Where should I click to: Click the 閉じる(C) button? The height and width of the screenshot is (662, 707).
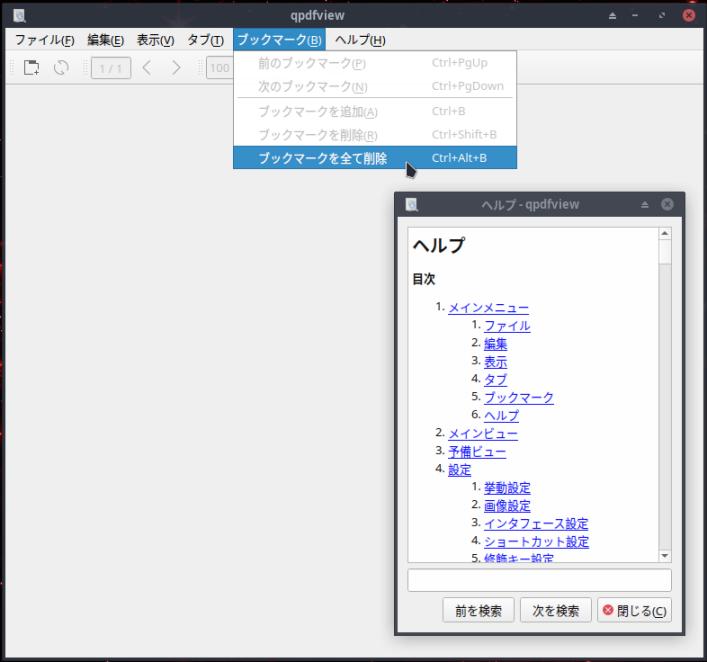click(634, 611)
